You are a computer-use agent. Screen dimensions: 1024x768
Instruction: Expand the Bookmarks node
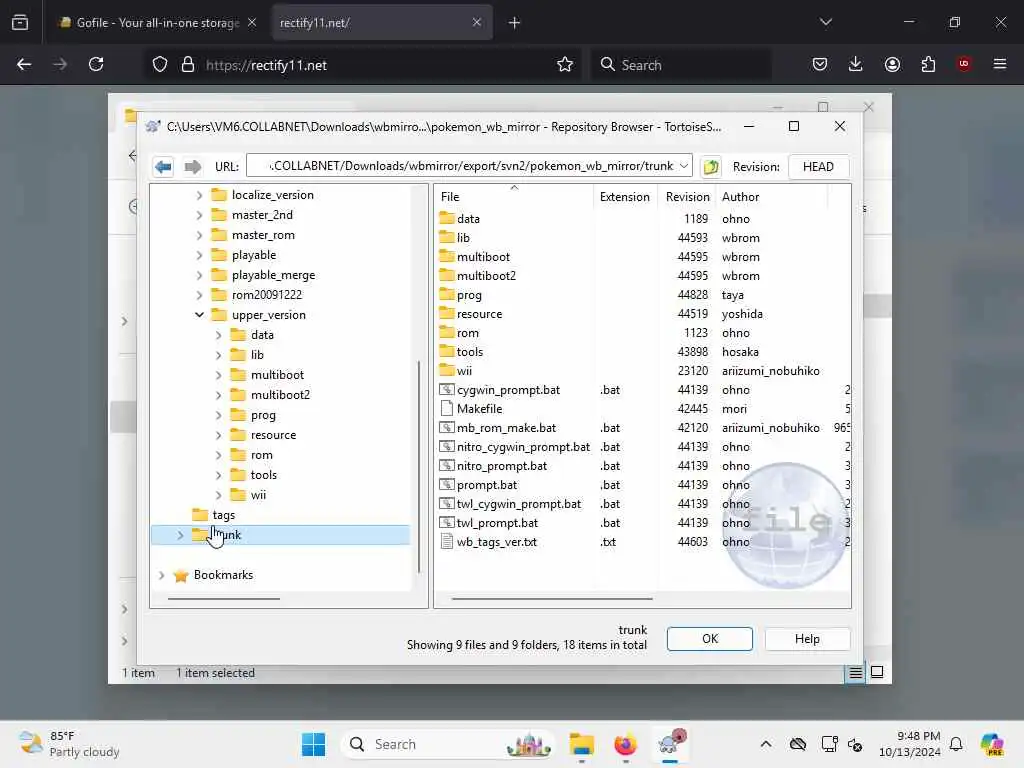[161, 575]
